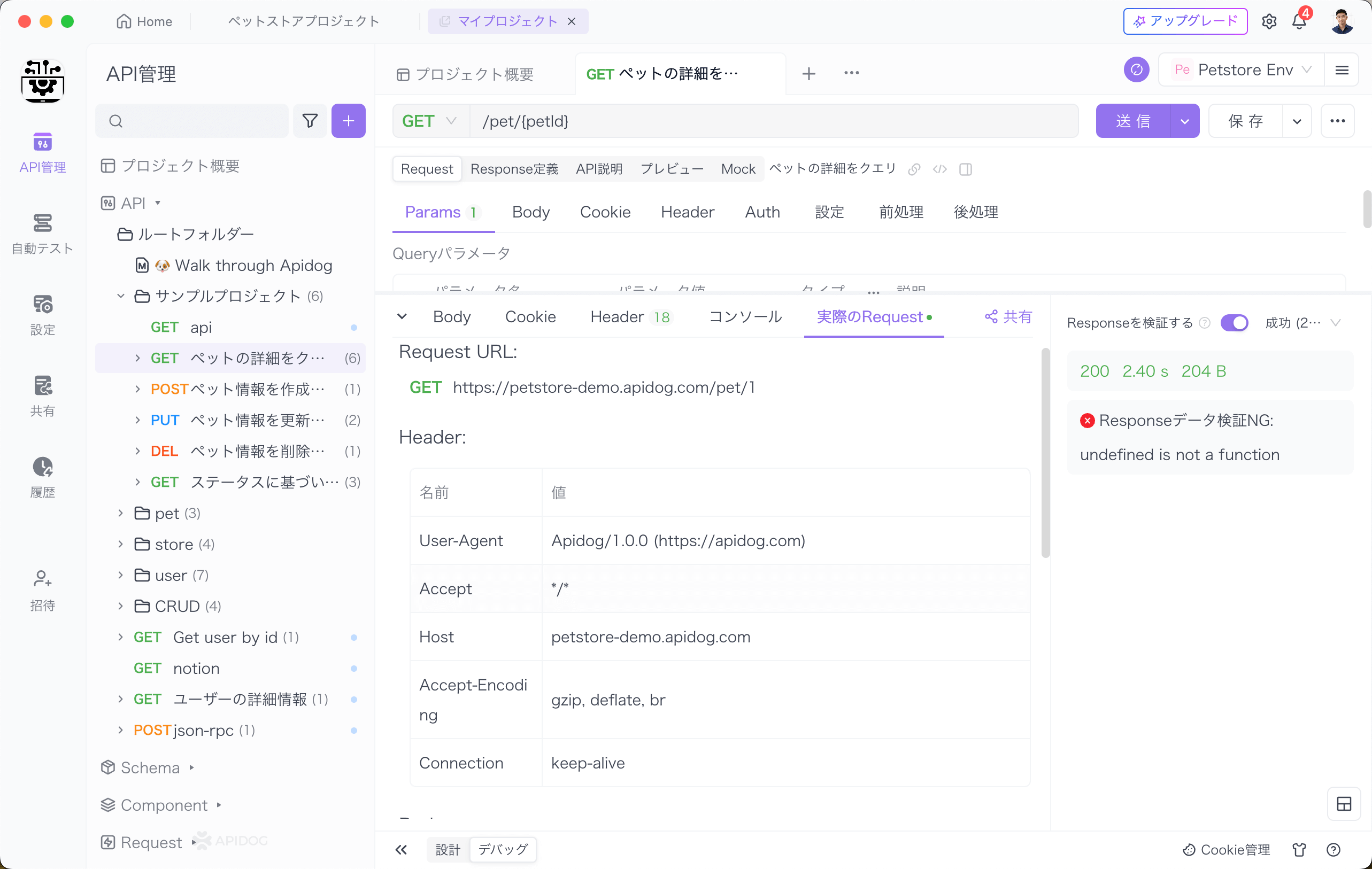Click the grid layout icon at bottom right
1372x869 pixels.
1345,804
